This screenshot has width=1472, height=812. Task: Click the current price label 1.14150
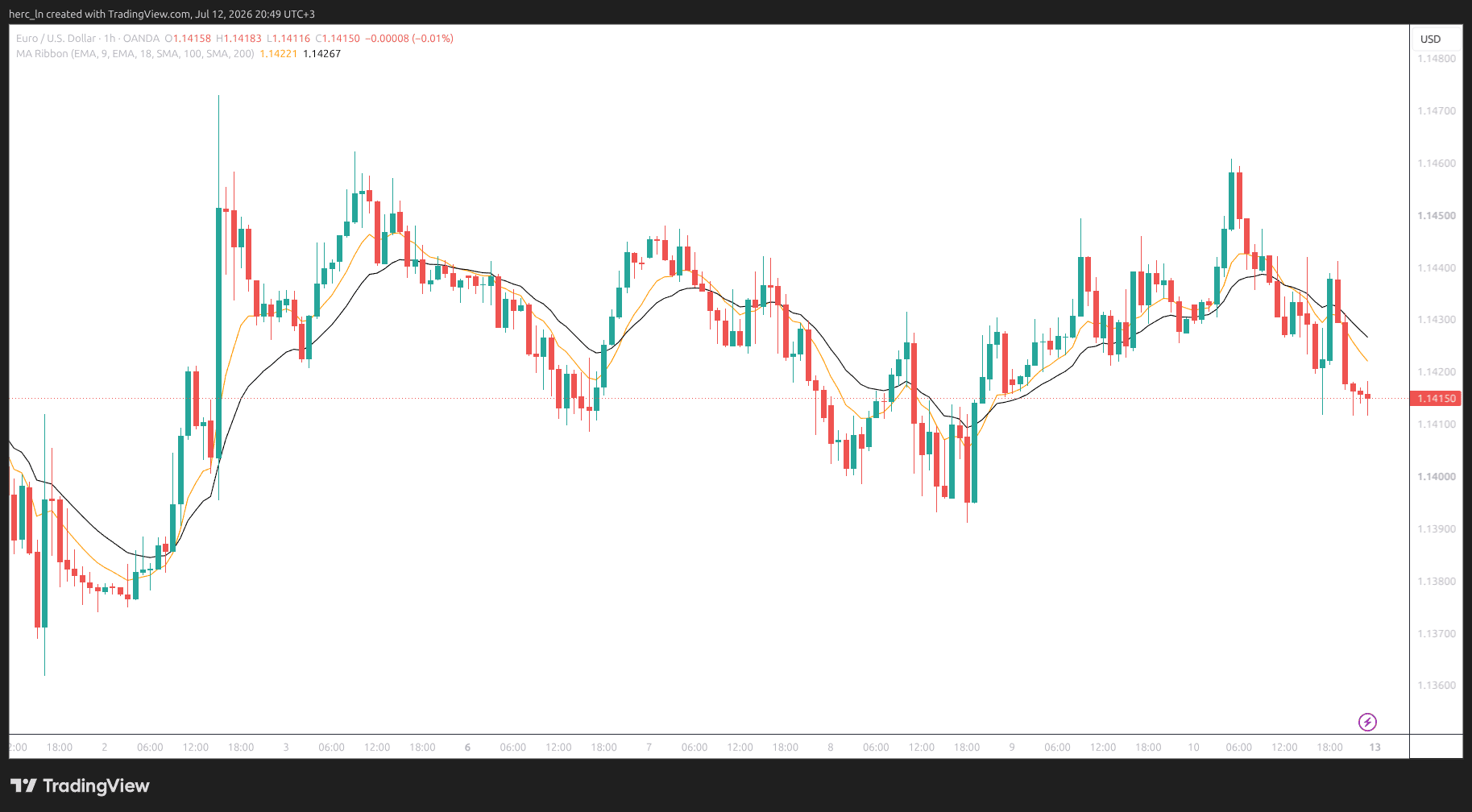click(x=1437, y=398)
